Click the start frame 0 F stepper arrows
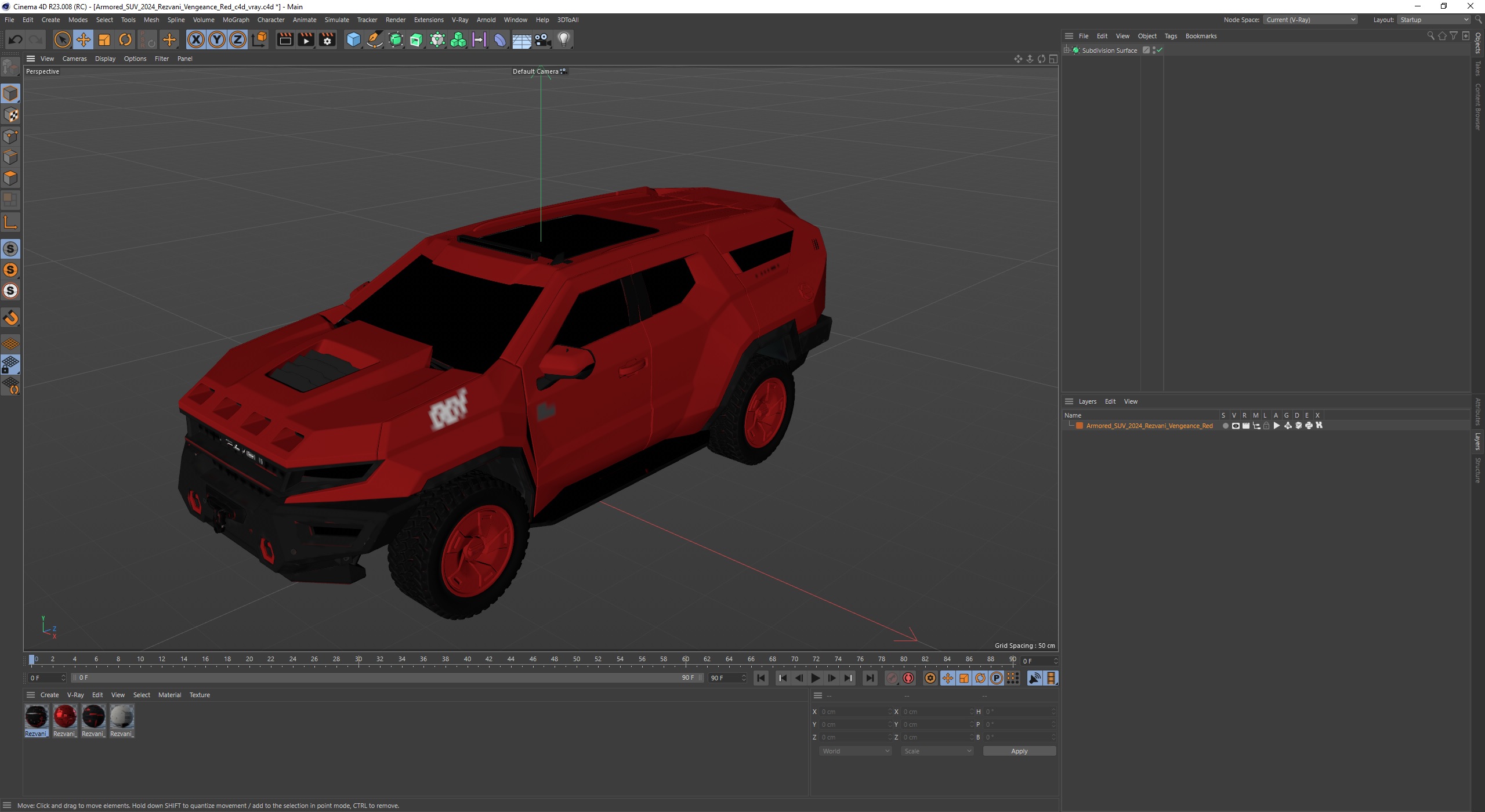 click(63, 678)
